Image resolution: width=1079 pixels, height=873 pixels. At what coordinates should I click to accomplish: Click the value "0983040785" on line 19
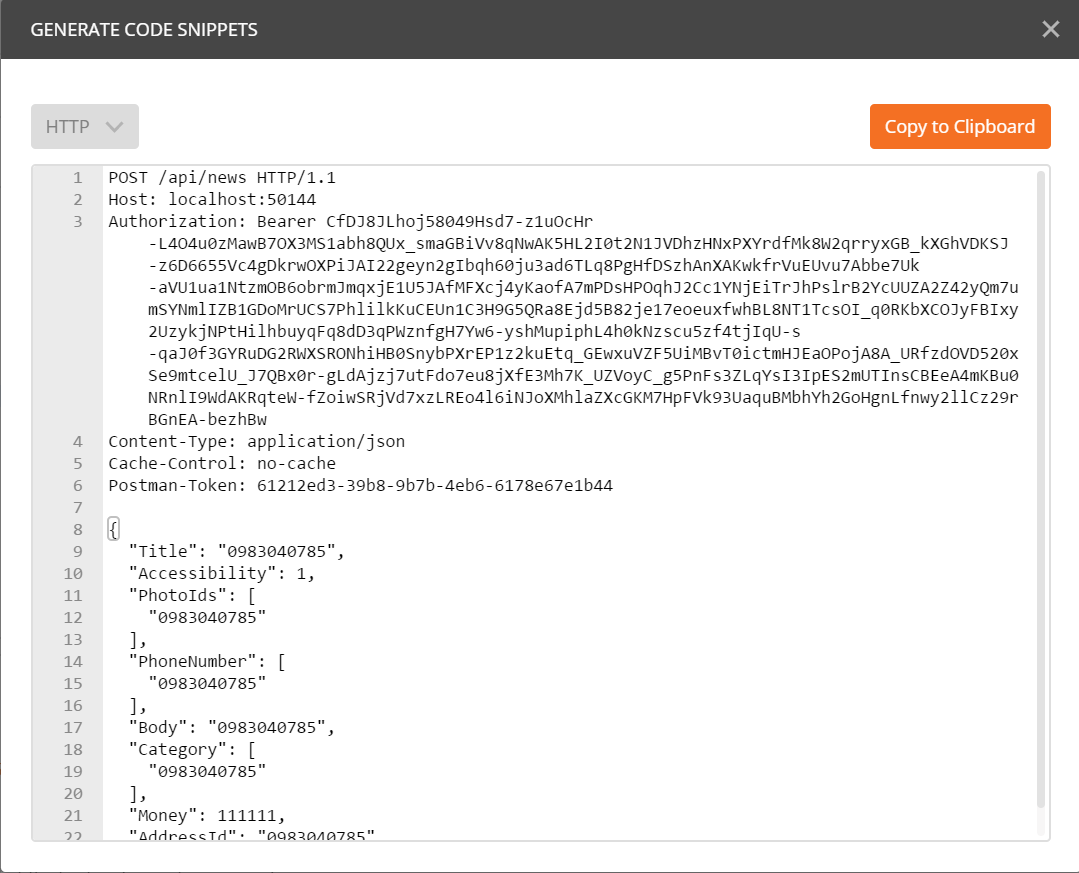coord(207,772)
